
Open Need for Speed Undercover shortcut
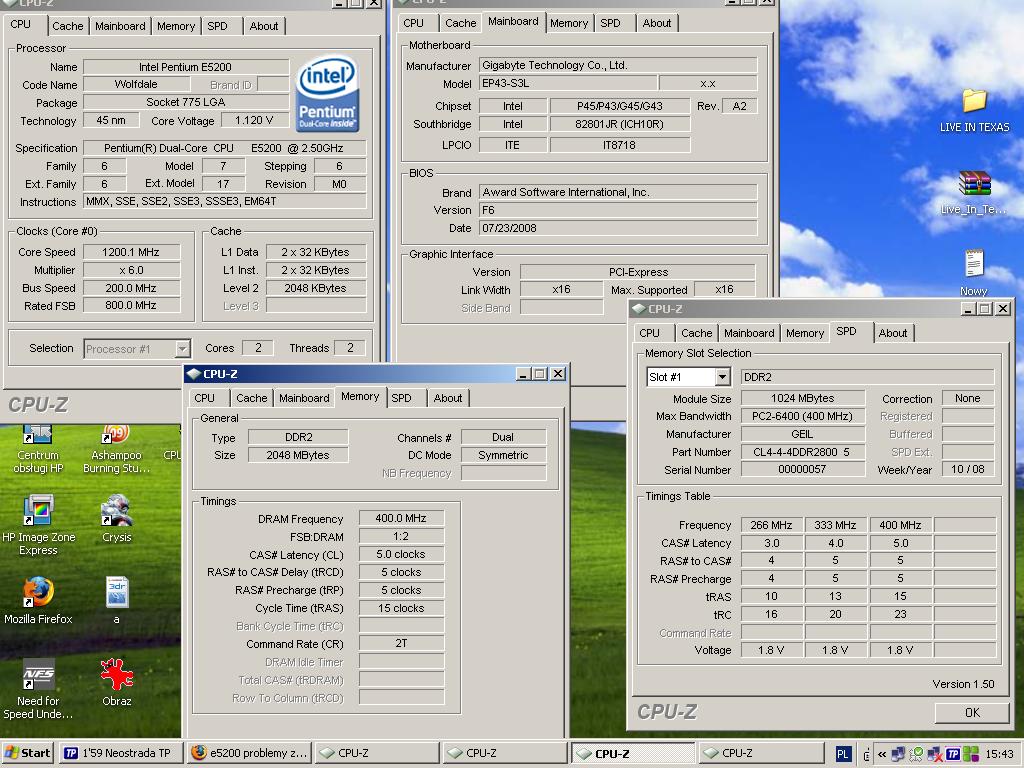38,675
